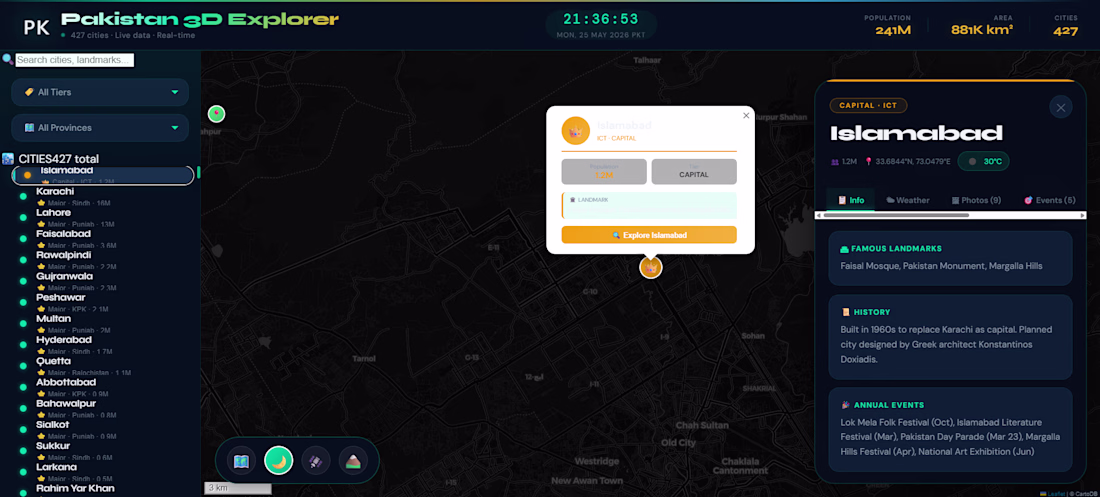Click the PK logo in the header
The height and width of the screenshot is (497, 1100).
[x=36, y=27]
